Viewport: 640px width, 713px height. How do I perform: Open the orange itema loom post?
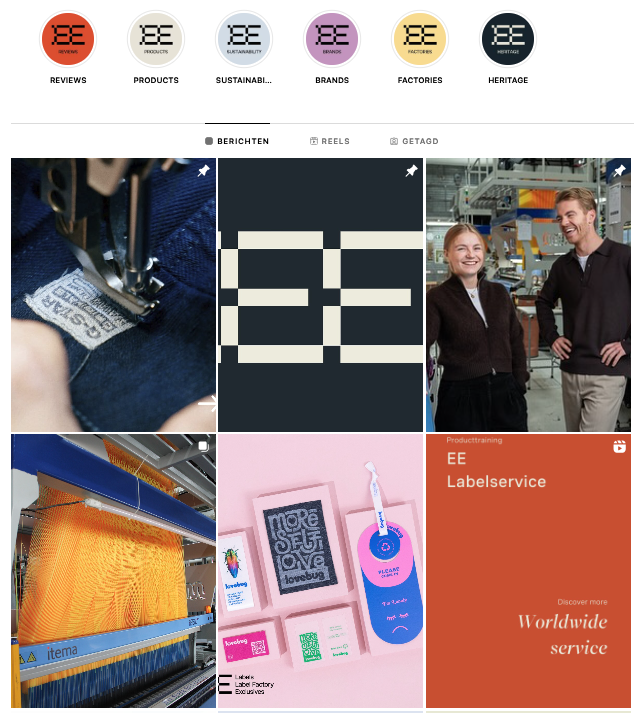click(113, 571)
